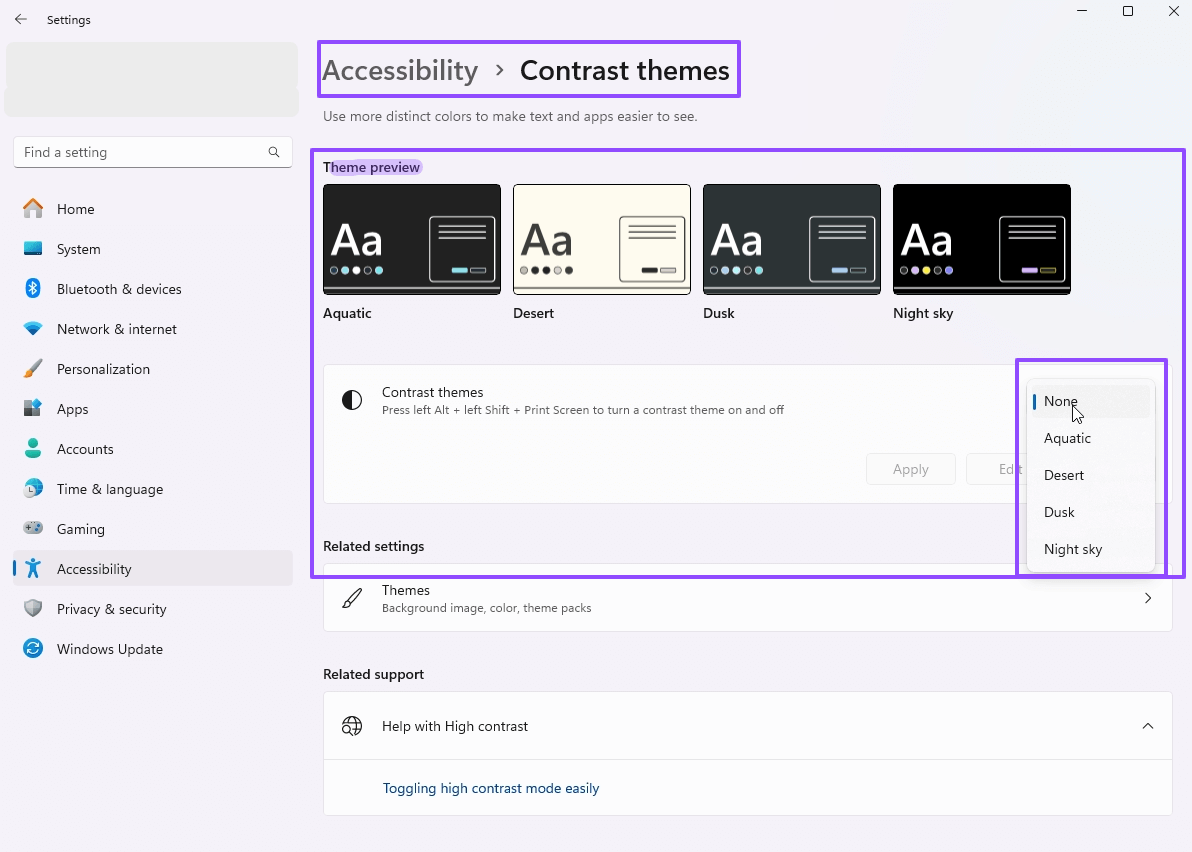Click the Desert theme preview thumbnail

click(601, 239)
